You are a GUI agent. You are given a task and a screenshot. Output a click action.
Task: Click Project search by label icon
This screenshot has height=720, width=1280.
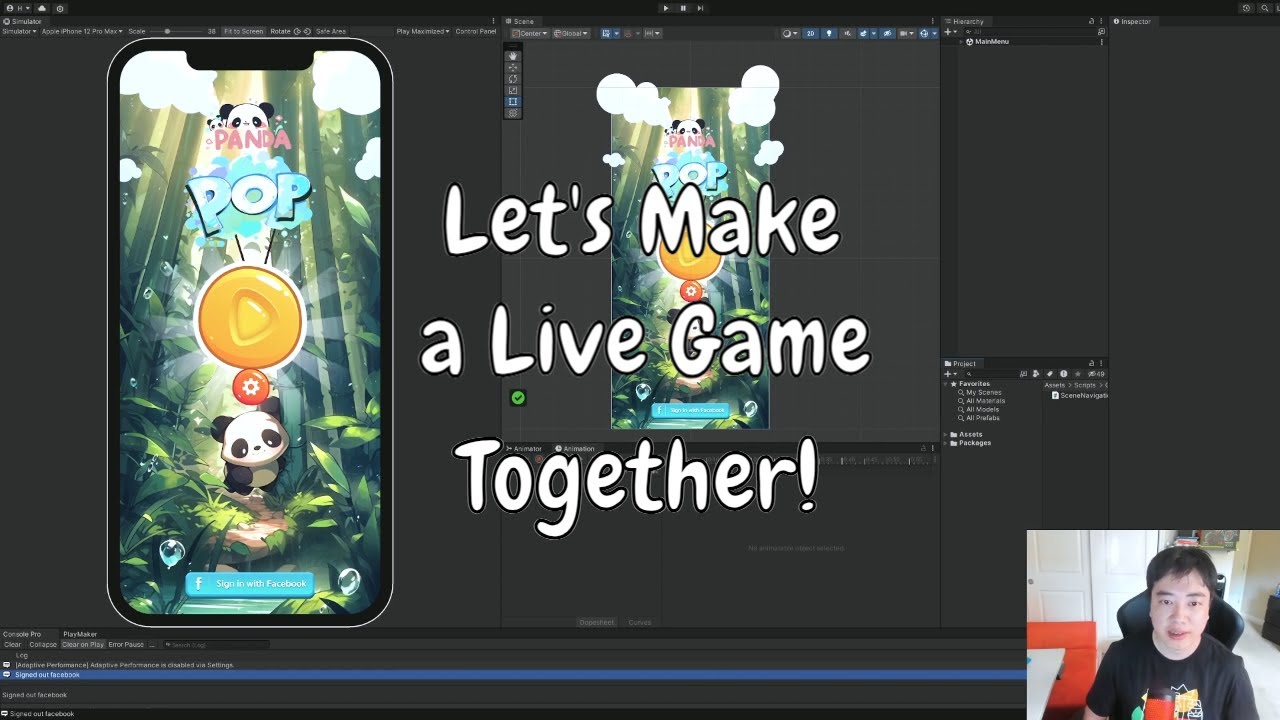[1050, 374]
